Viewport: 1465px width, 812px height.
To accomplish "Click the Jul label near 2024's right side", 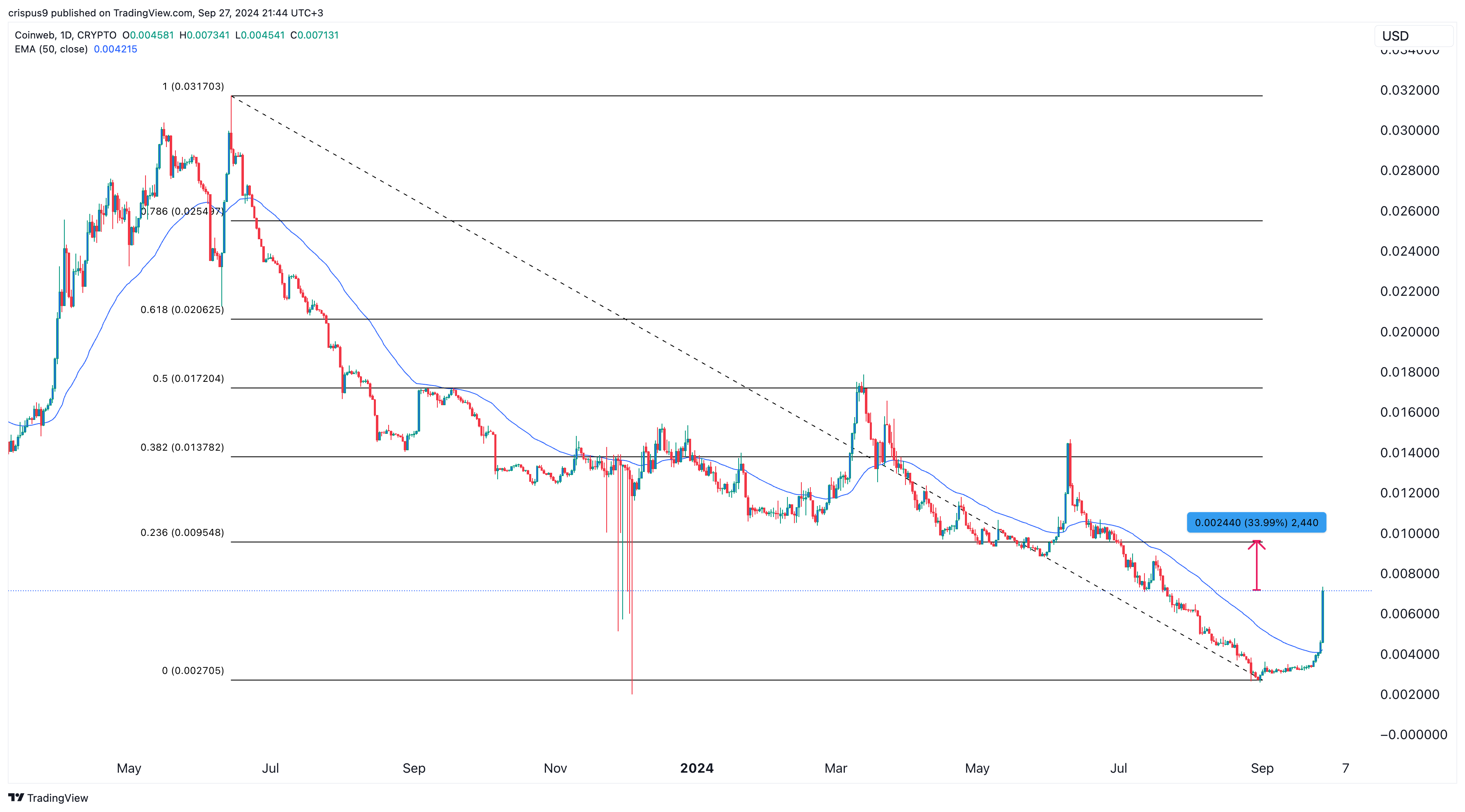I will pos(1119,768).
